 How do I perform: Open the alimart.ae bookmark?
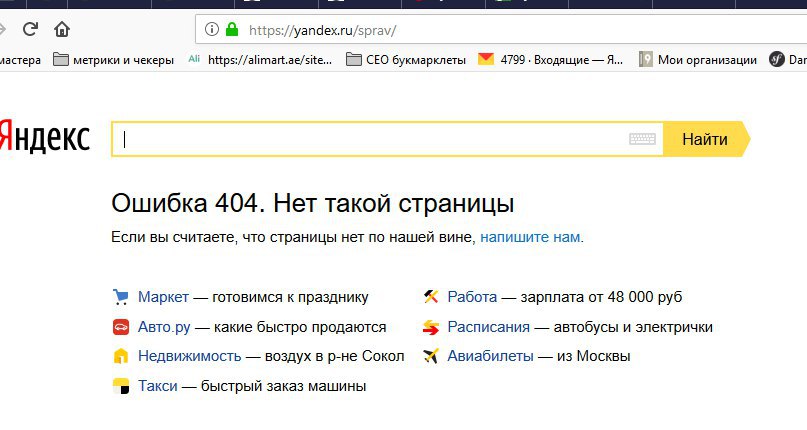[260, 60]
